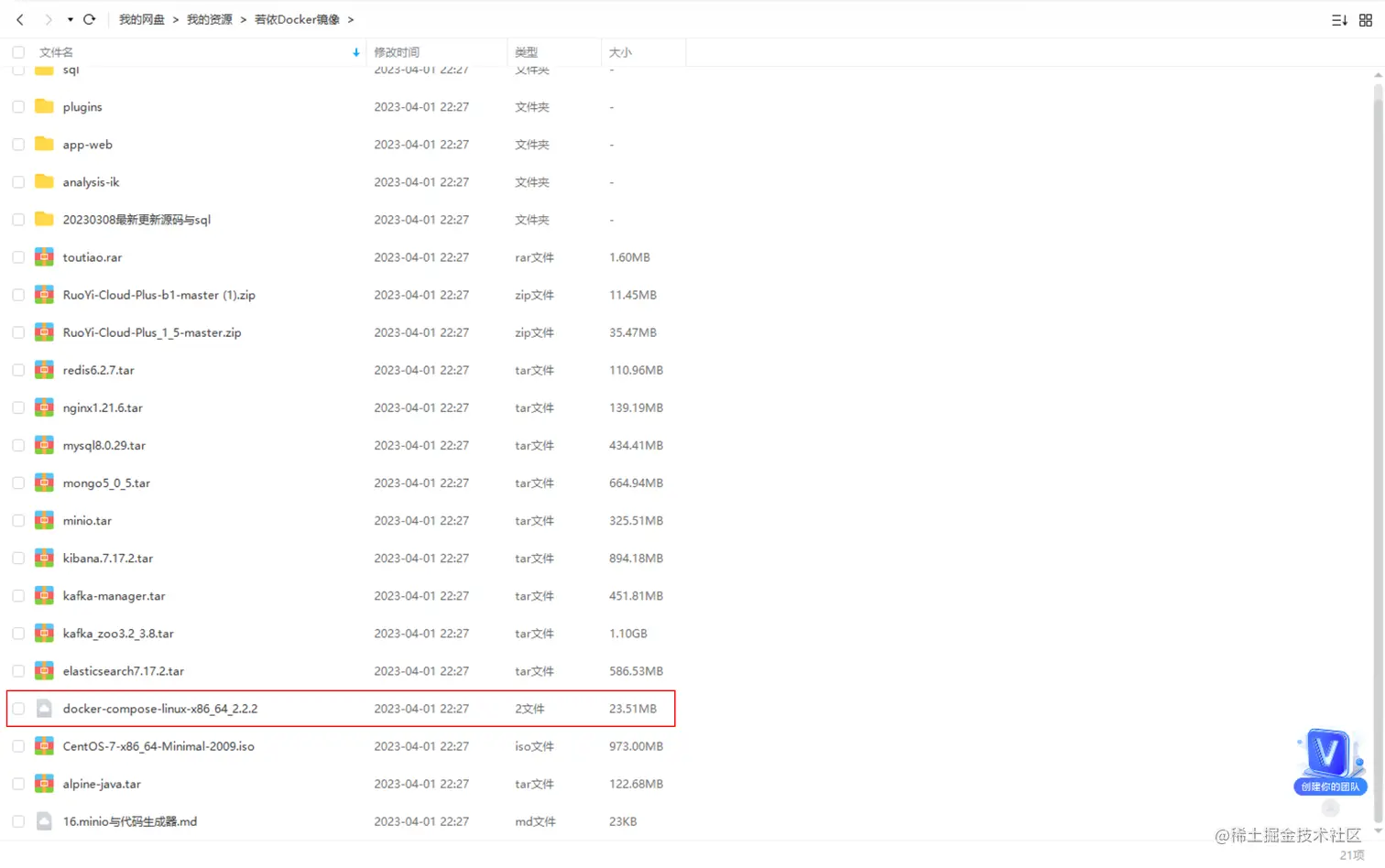This screenshot has height=868, width=1385.
Task: Click the 16.minio与代码生成器.md document icon
Action: coord(44,821)
